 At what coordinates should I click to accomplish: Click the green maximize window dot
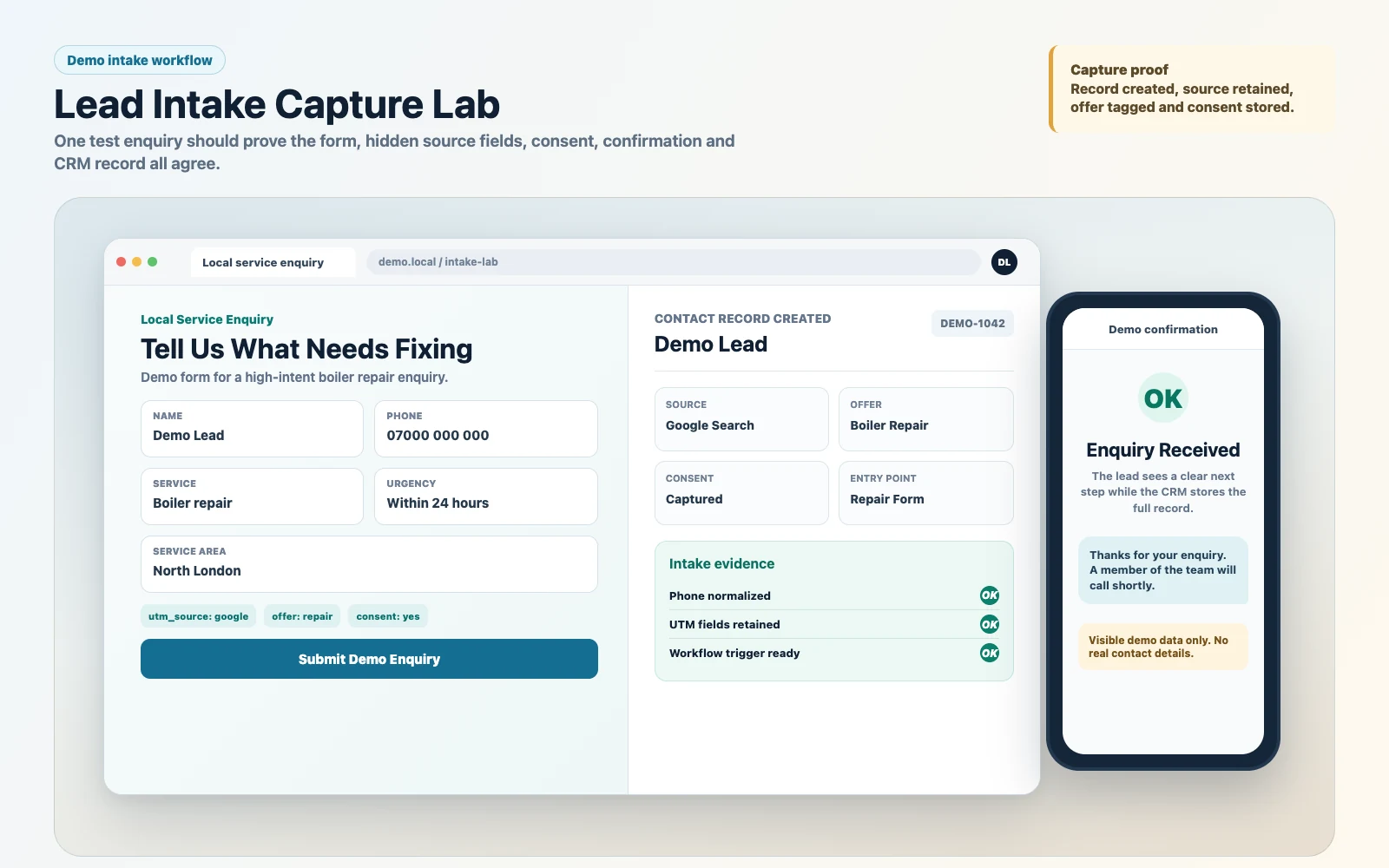click(x=153, y=262)
